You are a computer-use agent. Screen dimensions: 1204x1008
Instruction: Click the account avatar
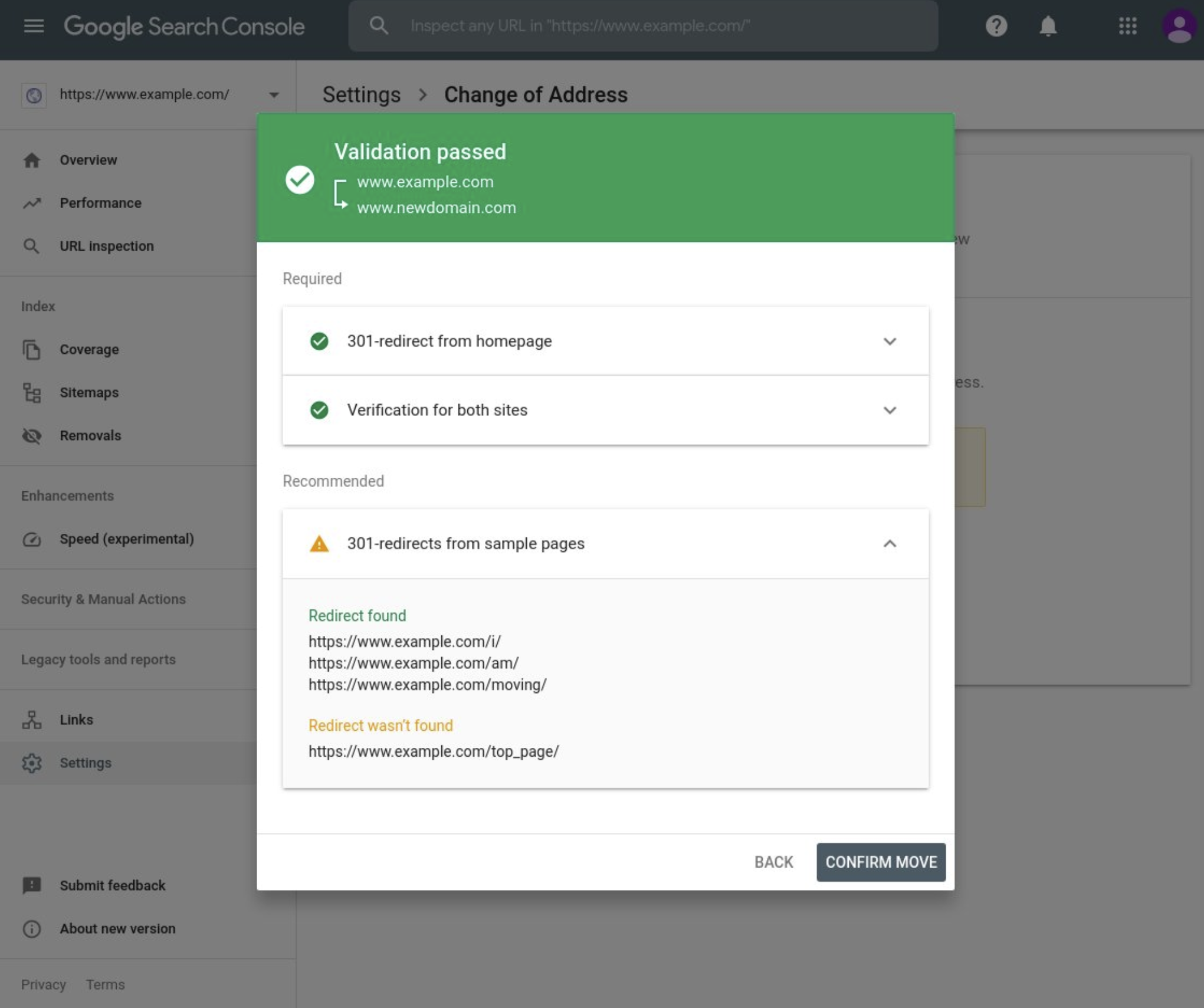coord(1179,26)
